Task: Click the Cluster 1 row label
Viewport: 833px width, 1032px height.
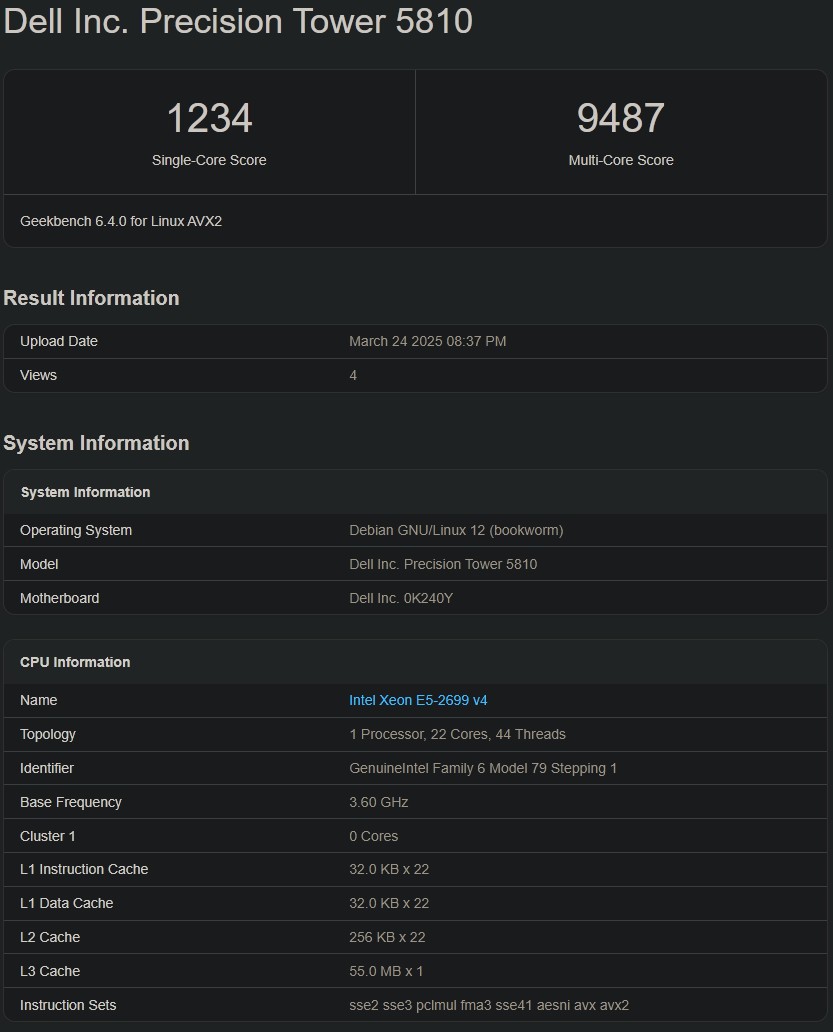Action: (x=48, y=836)
